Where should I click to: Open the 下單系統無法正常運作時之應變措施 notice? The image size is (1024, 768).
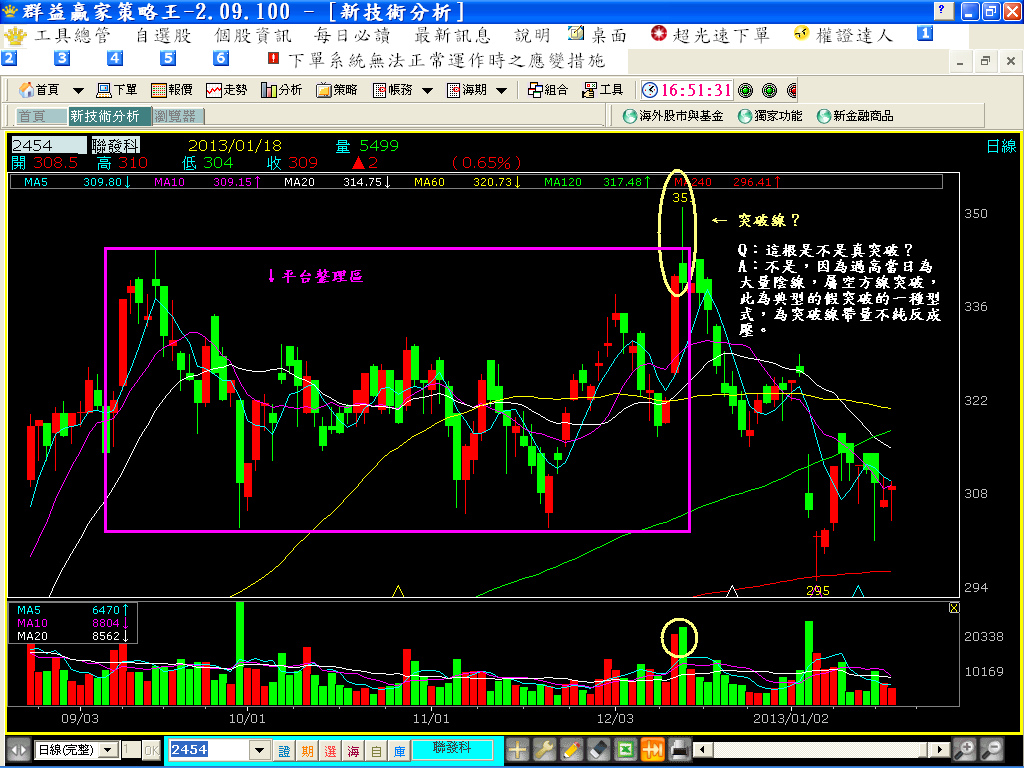[436, 61]
